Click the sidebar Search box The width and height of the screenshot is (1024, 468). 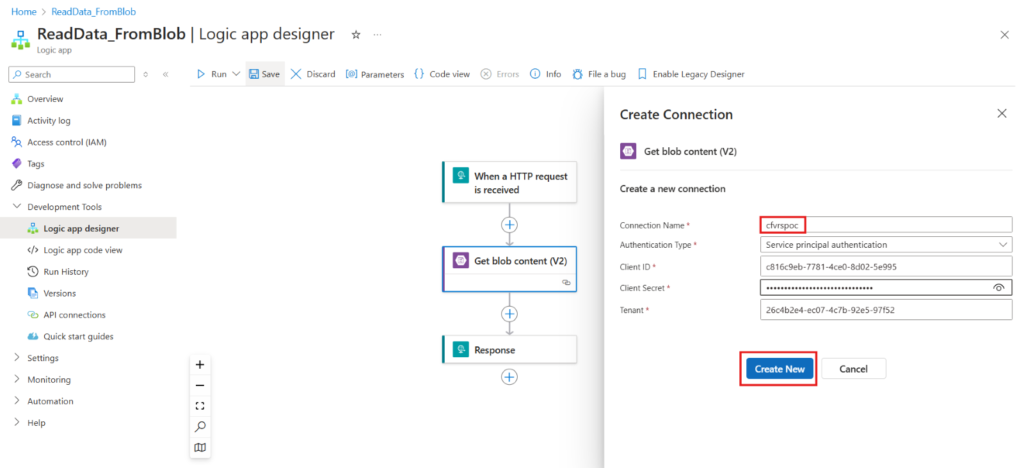pos(72,74)
